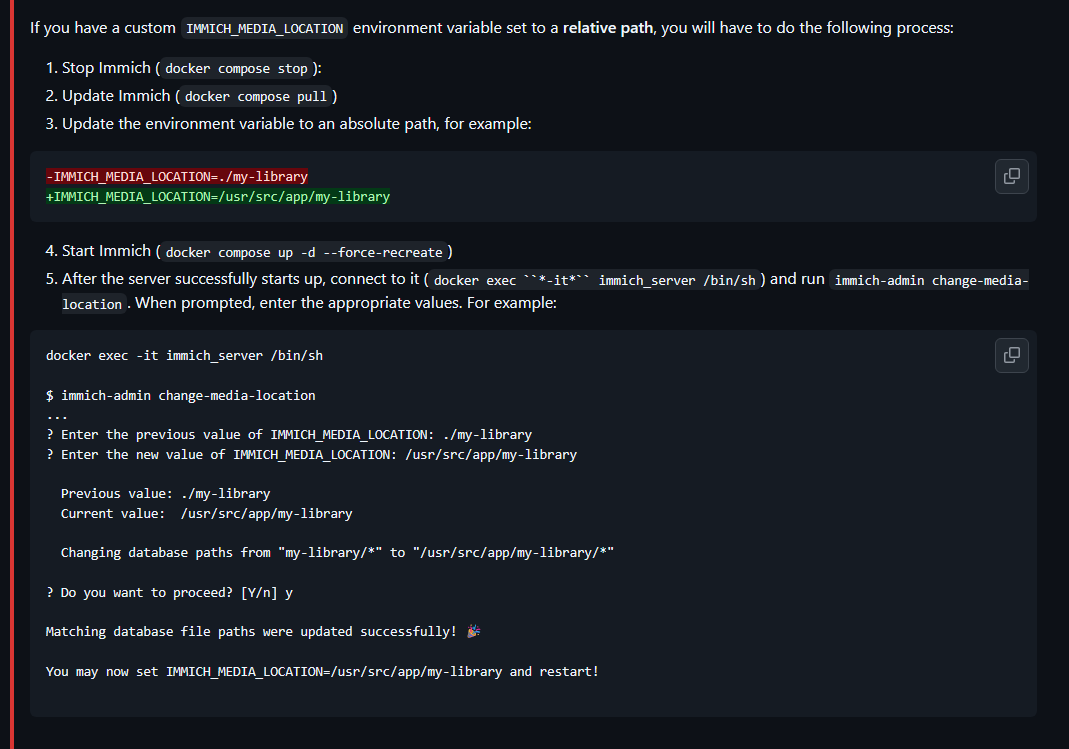Copy the IMMICH_MEDIA_LOCATION diff code block
Screen dimensions: 1069x749
point(1012,177)
